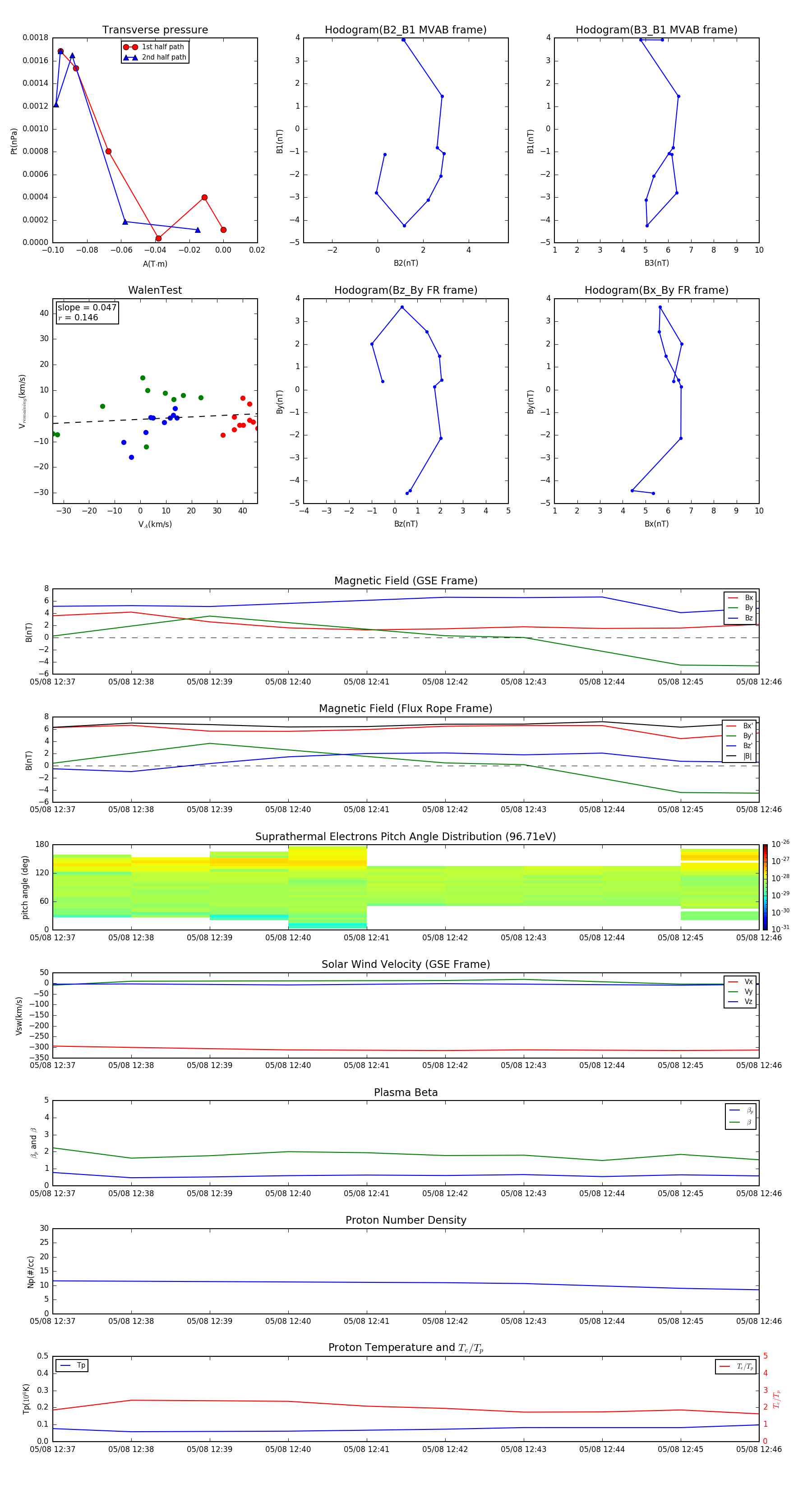Select Bz' in Flux Rope legend
Screen dimensions: 812x1489
tap(740, 746)
